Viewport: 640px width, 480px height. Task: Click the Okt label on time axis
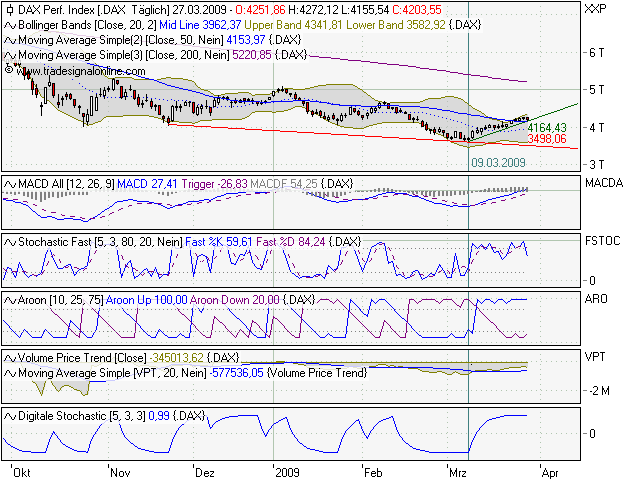click(x=22, y=473)
